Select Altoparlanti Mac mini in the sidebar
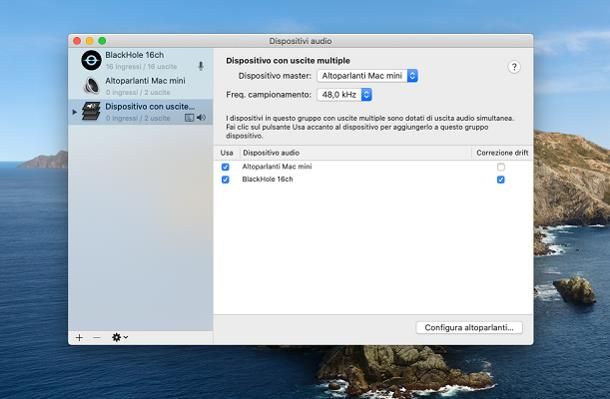This screenshot has width=610, height=399. pos(140,86)
